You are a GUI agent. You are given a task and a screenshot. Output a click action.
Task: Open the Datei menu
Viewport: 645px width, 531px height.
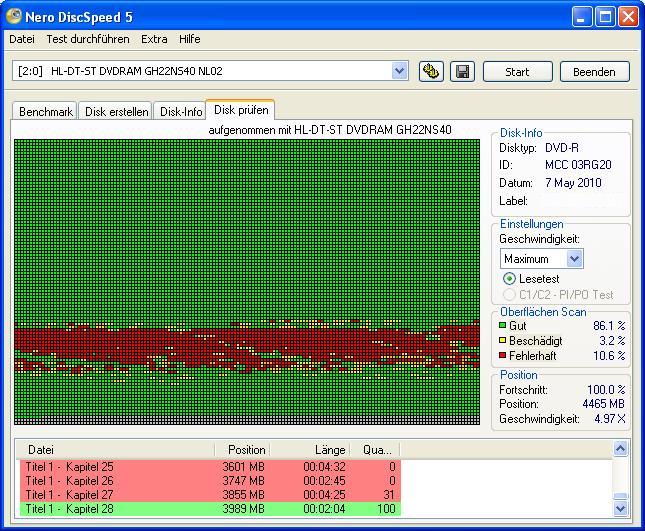(21, 39)
